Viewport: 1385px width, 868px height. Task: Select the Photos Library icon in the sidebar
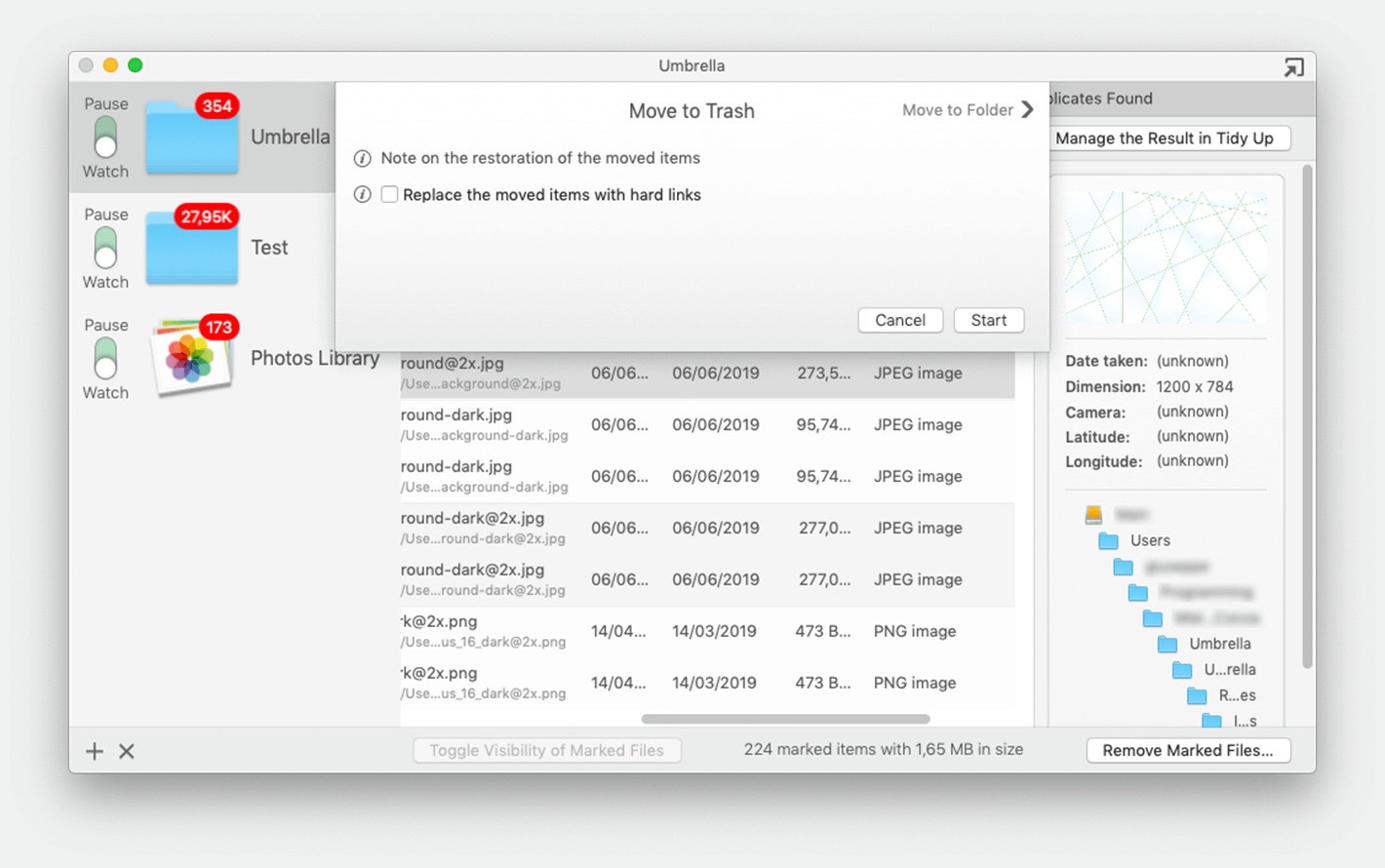(192, 356)
